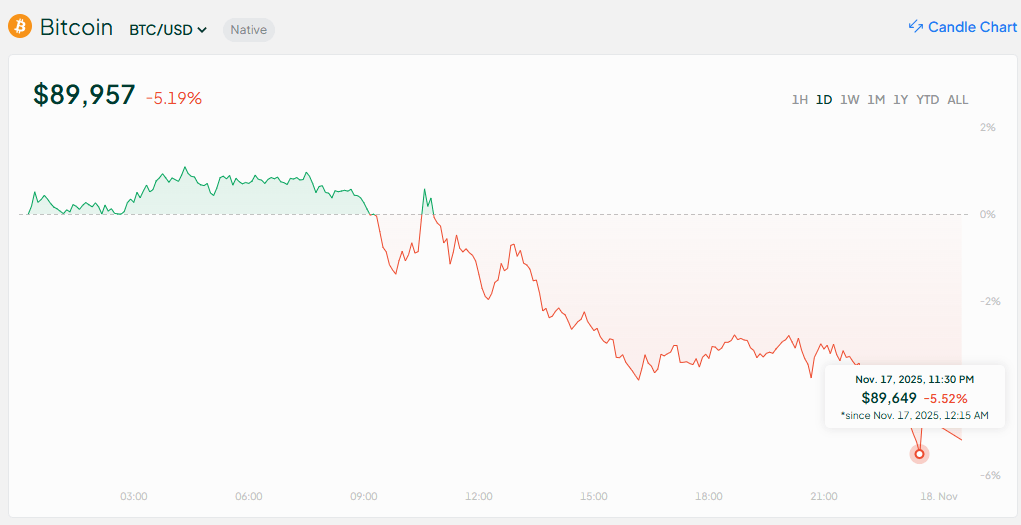The width and height of the screenshot is (1021, 525).
Task: Show ALL time price history
Action: [958, 100]
